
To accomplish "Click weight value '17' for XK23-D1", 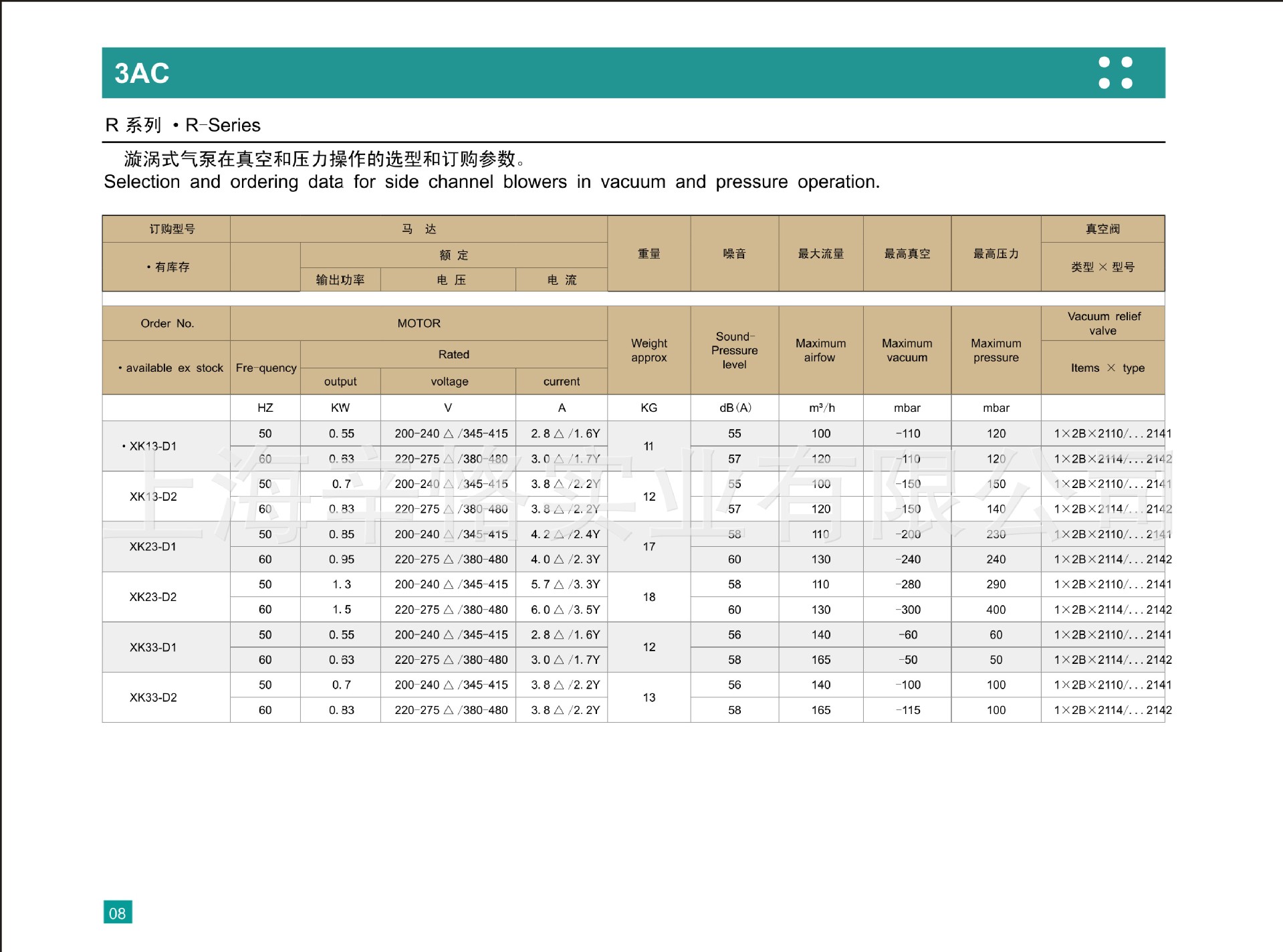I will tap(649, 547).
